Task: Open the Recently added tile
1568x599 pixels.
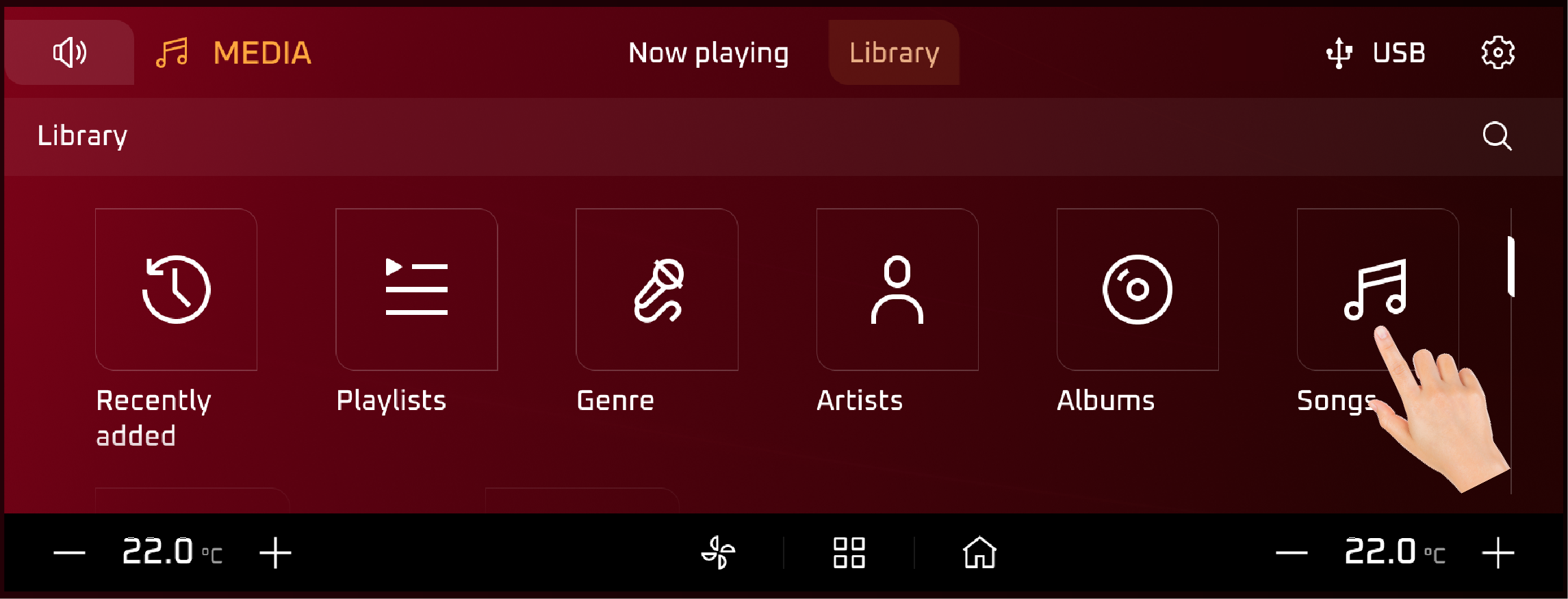Action: click(x=176, y=290)
